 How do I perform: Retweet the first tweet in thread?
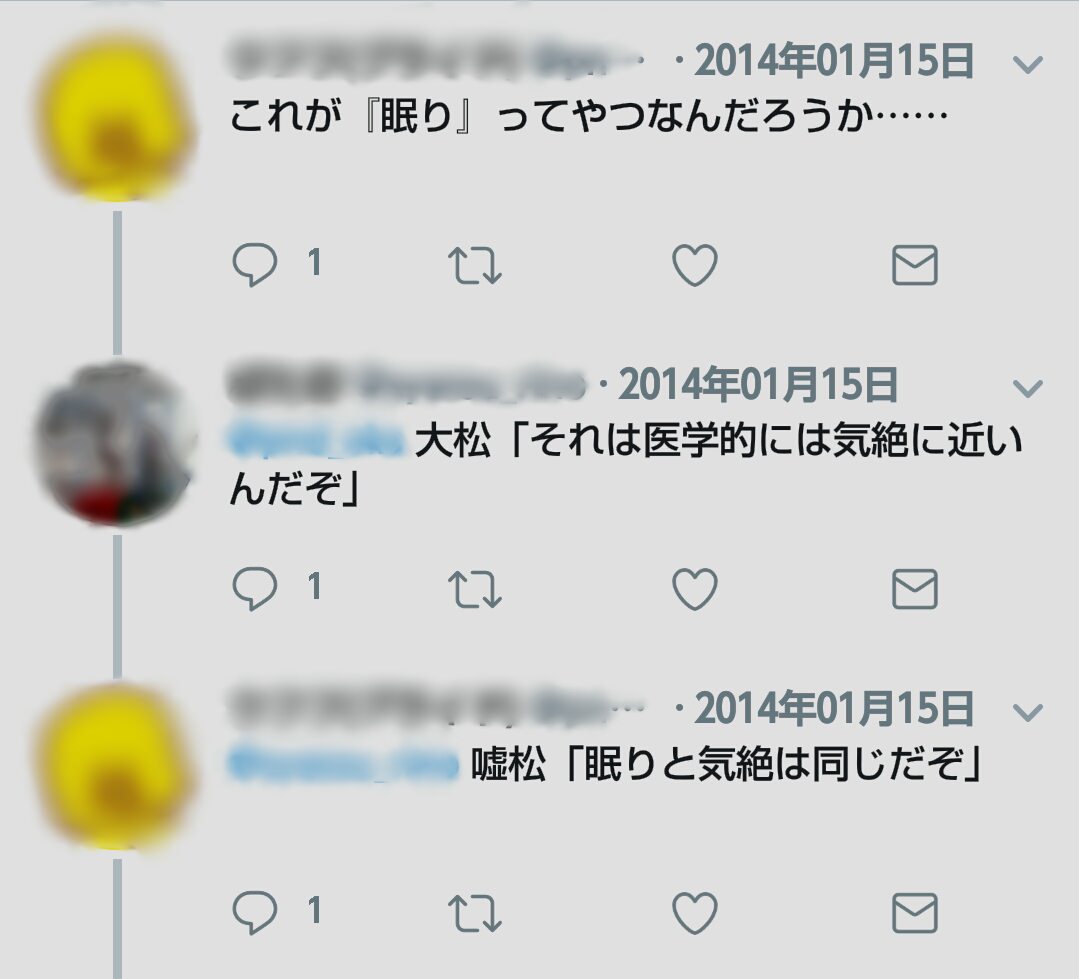pos(475,266)
